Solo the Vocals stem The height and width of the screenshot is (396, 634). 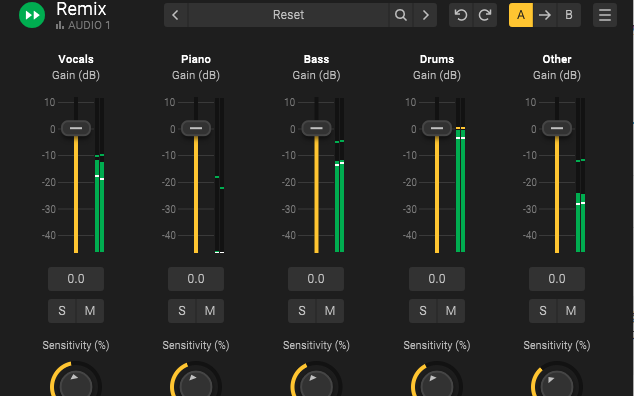coord(62,311)
